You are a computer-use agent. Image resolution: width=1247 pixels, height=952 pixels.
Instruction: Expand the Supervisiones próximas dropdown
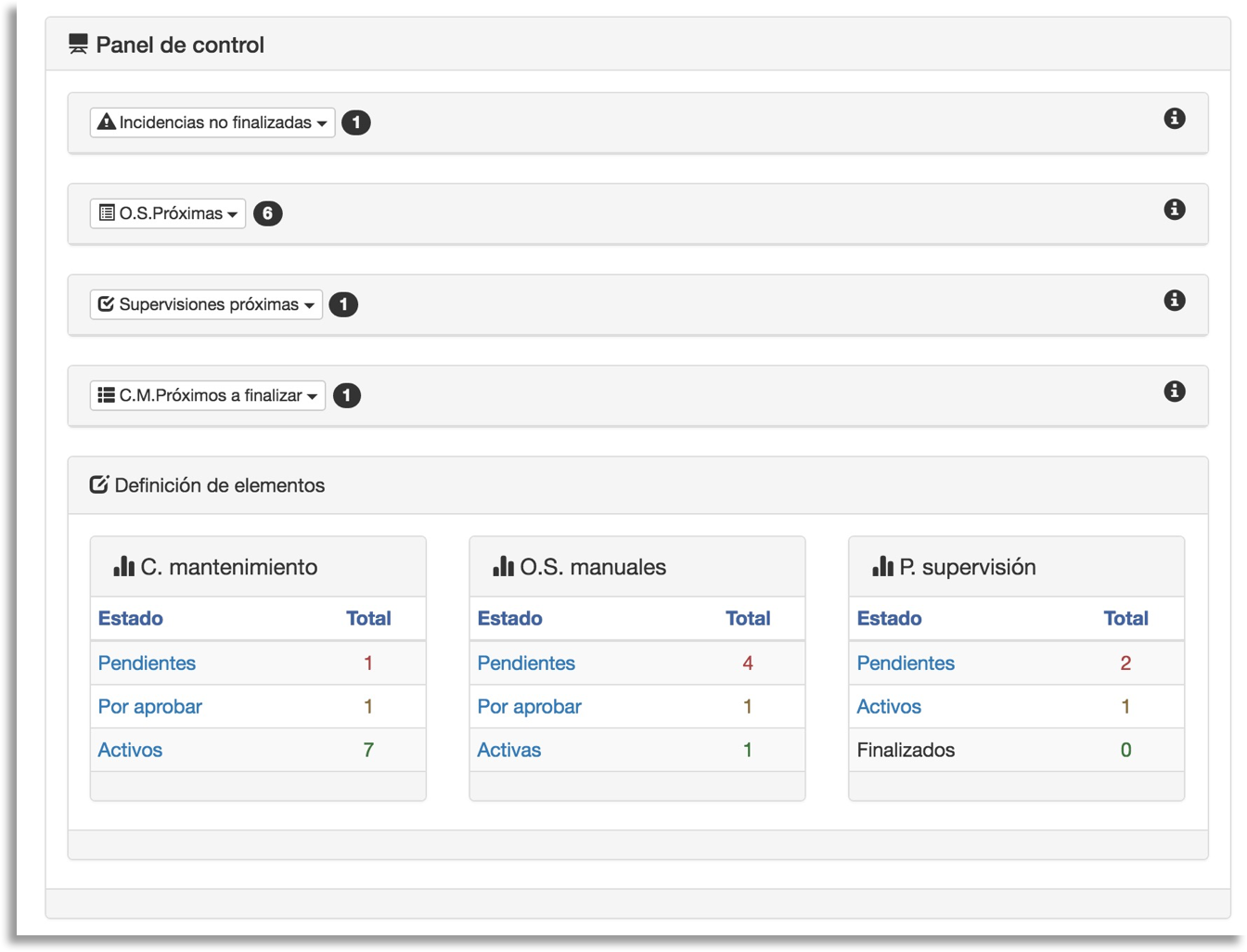[206, 304]
